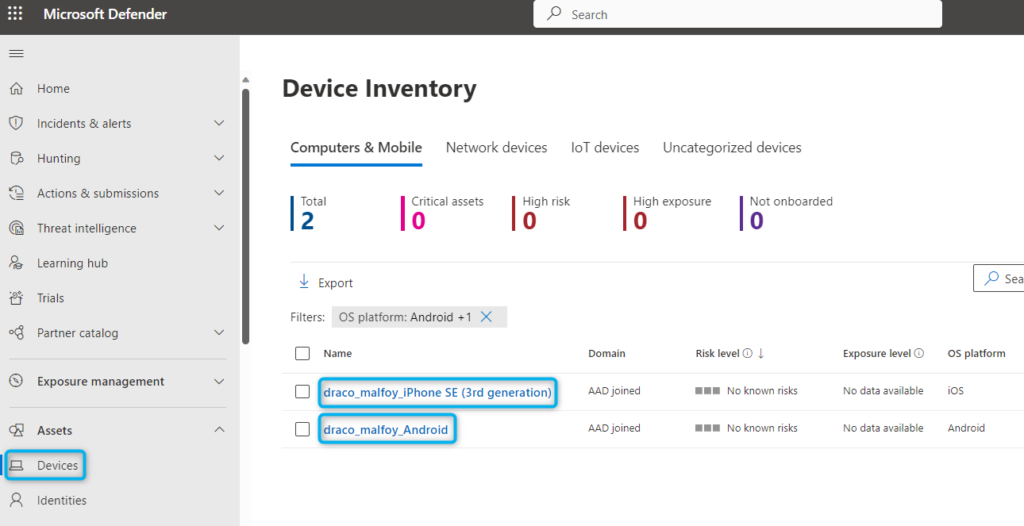
Task: Click the iOS cell in OS platform column
Action: coord(955,391)
